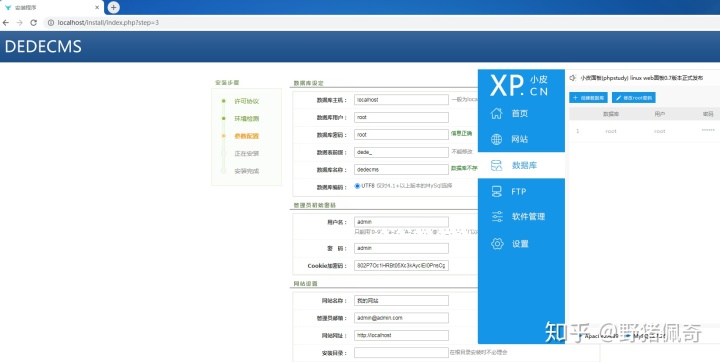The height and width of the screenshot is (362, 720).
Task: Click the masked password cell in root row
Action: [x=708, y=131]
